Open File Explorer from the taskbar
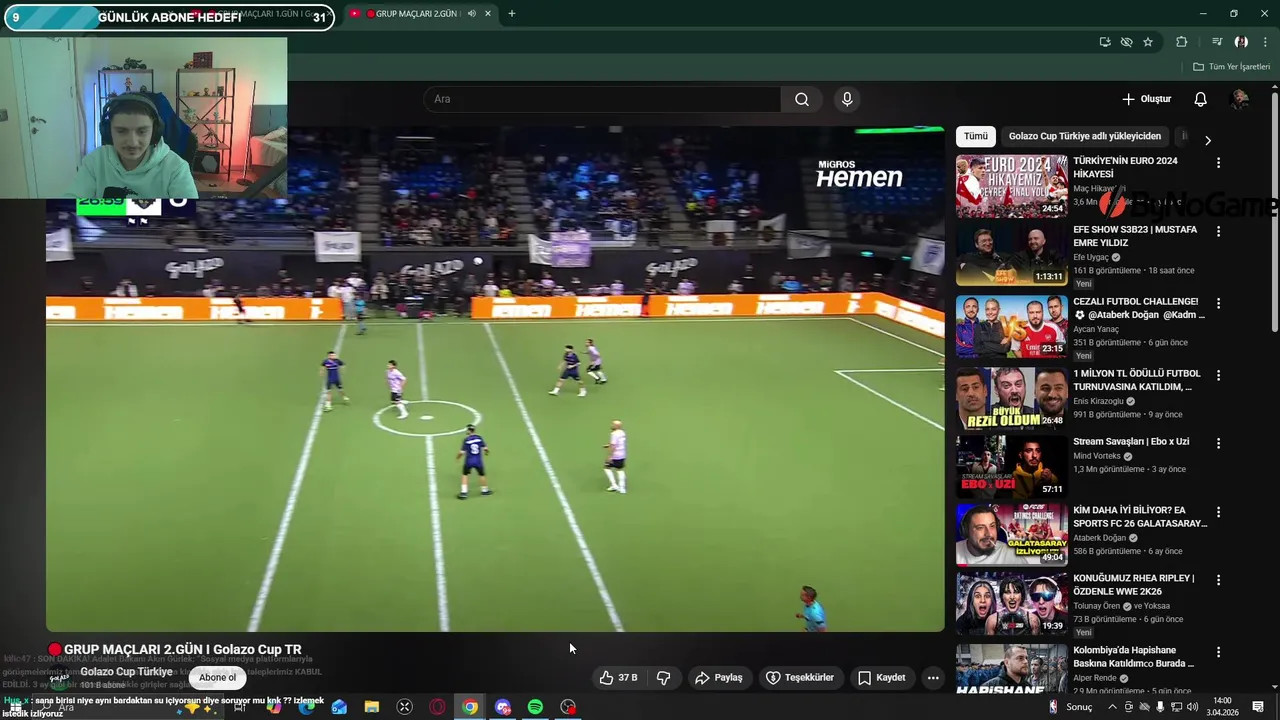Image resolution: width=1280 pixels, height=720 pixels. click(x=371, y=707)
